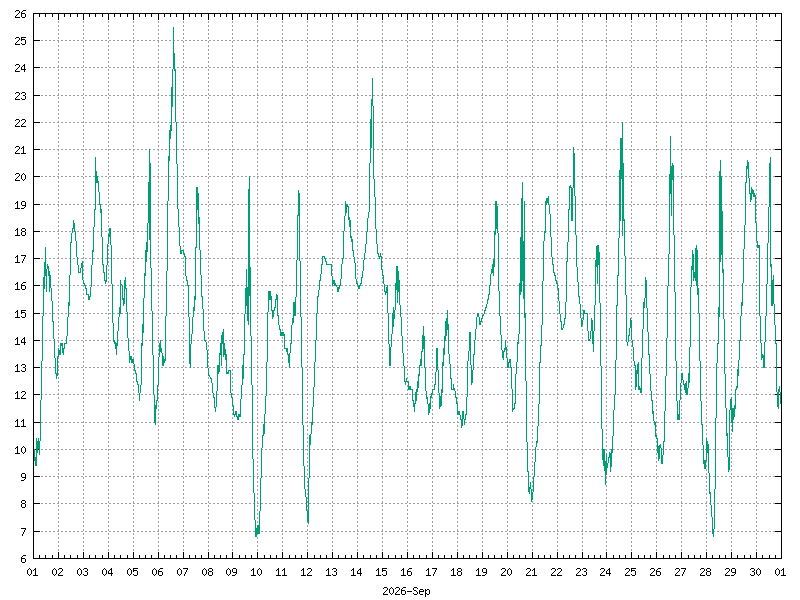Image resolution: width=800 pixels, height=600 pixels.
Task: Click the y-axis label '21'
Action: (20, 150)
